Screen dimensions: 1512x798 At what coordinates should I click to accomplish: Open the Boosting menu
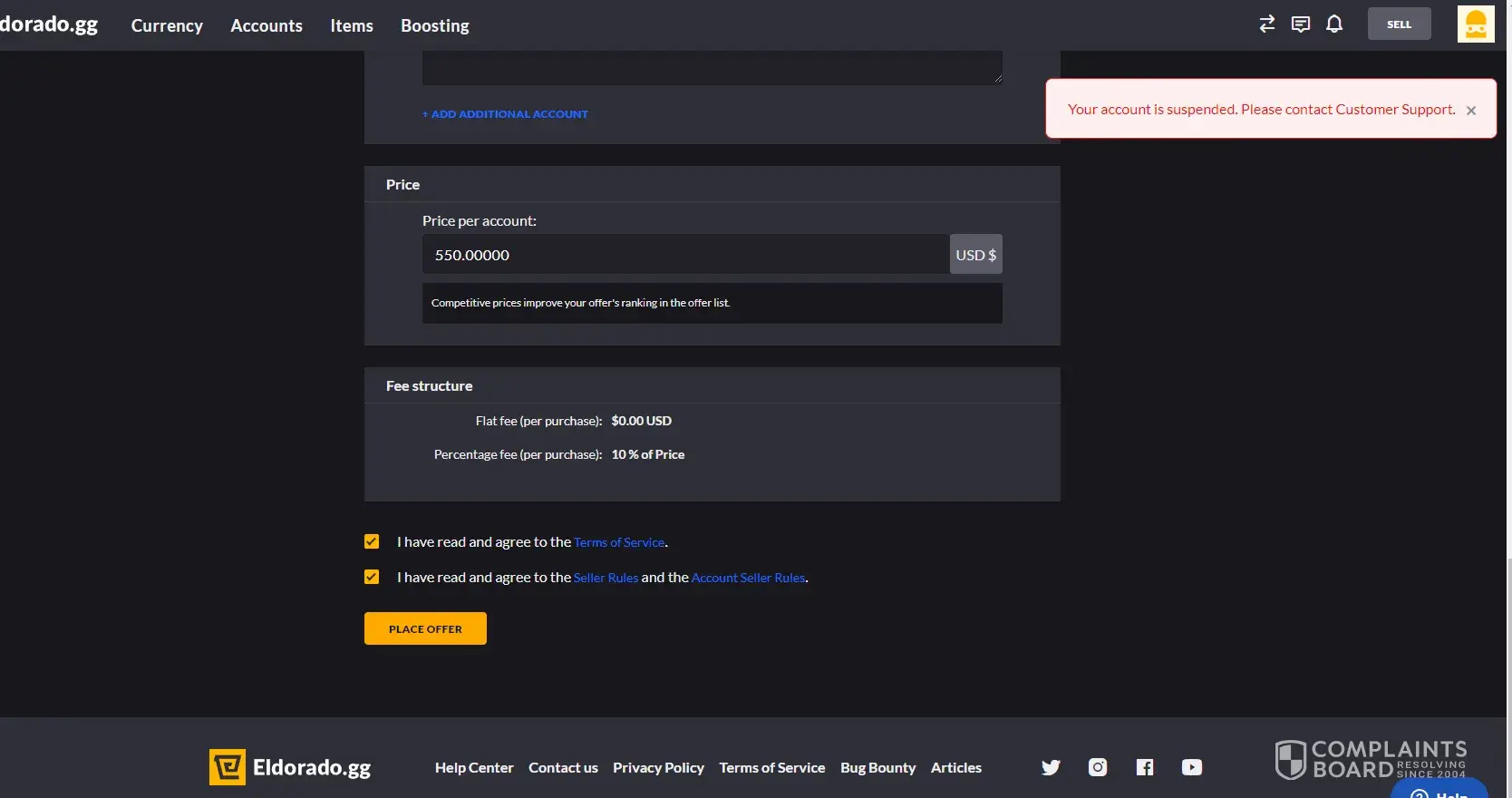point(435,25)
